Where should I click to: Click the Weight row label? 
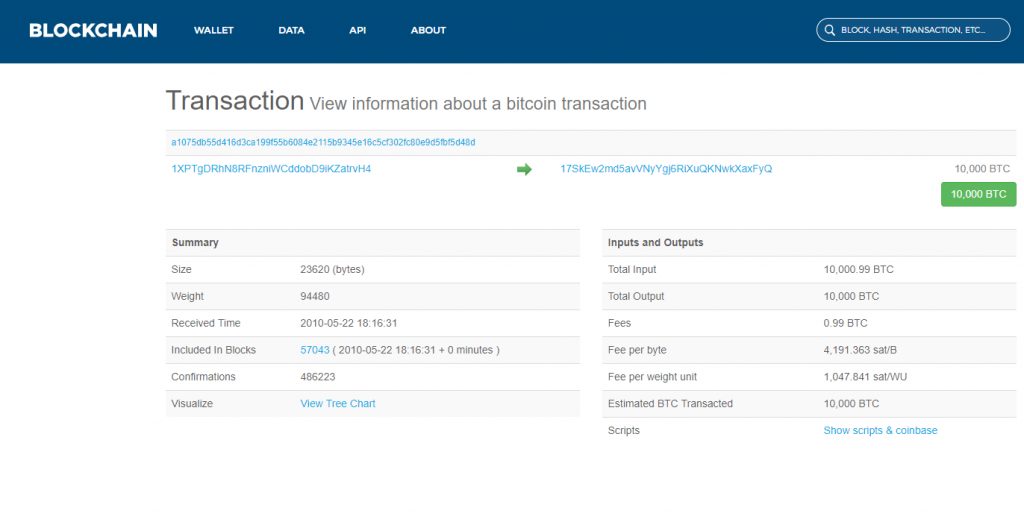[187, 296]
